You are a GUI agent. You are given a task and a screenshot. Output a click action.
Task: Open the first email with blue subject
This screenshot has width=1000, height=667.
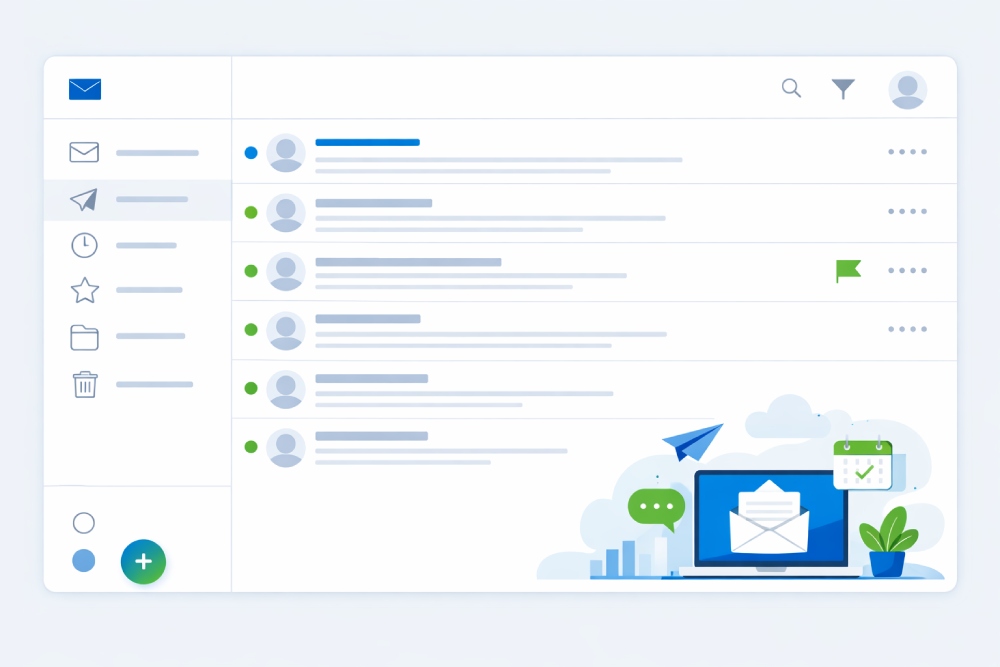point(367,143)
